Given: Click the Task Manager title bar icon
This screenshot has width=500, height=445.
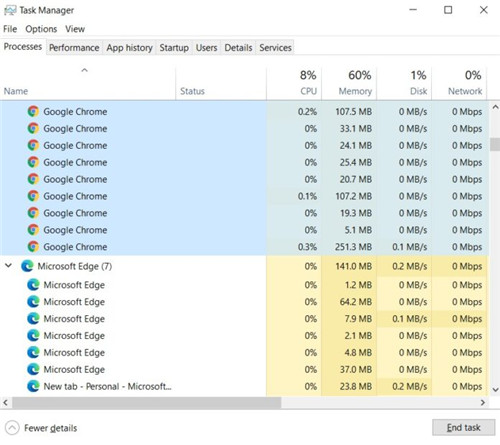Looking at the screenshot, I should 10,10.
